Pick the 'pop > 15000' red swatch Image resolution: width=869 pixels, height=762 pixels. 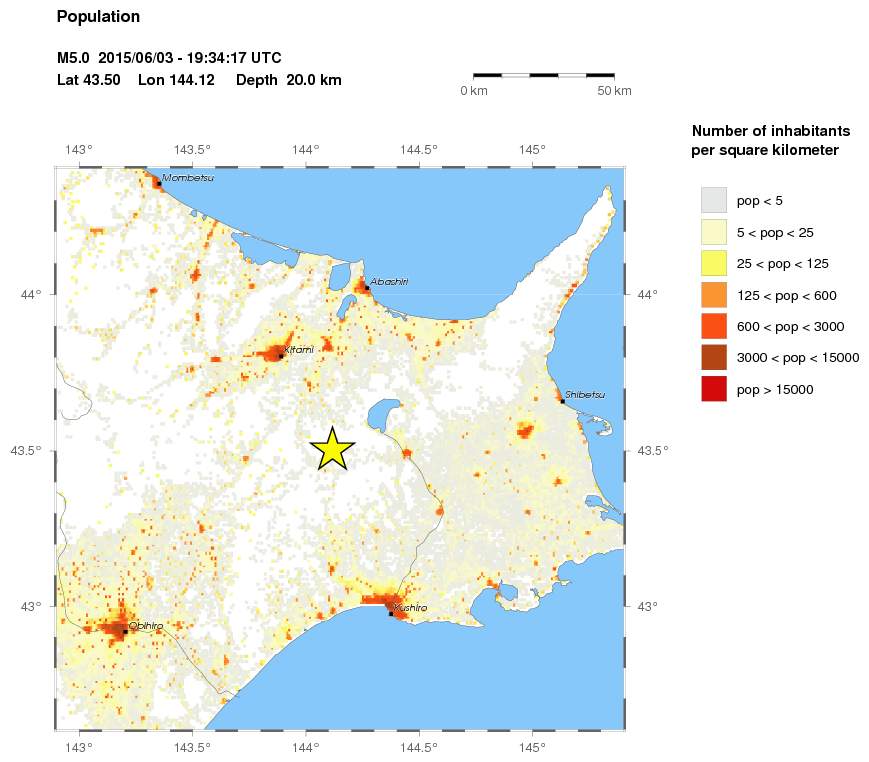point(713,389)
